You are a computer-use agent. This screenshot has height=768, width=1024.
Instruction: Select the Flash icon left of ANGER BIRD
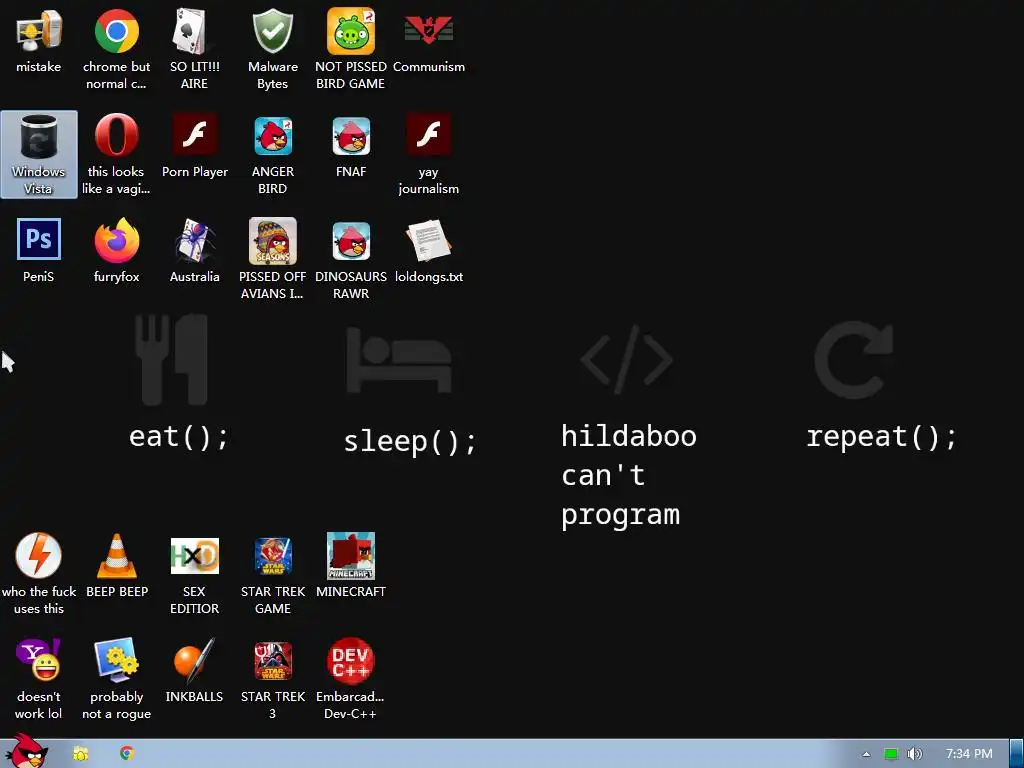coord(194,135)
